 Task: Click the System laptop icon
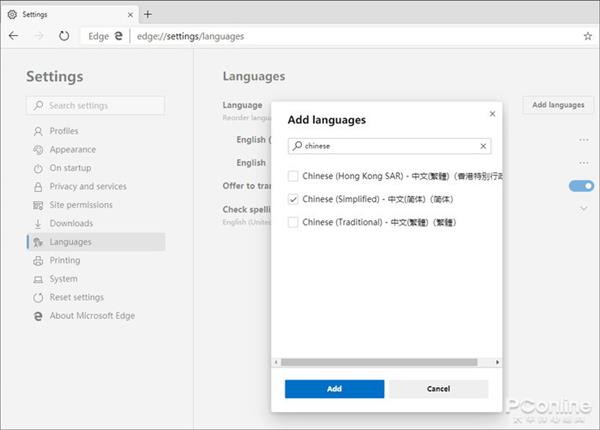click(x=38, y=279)
